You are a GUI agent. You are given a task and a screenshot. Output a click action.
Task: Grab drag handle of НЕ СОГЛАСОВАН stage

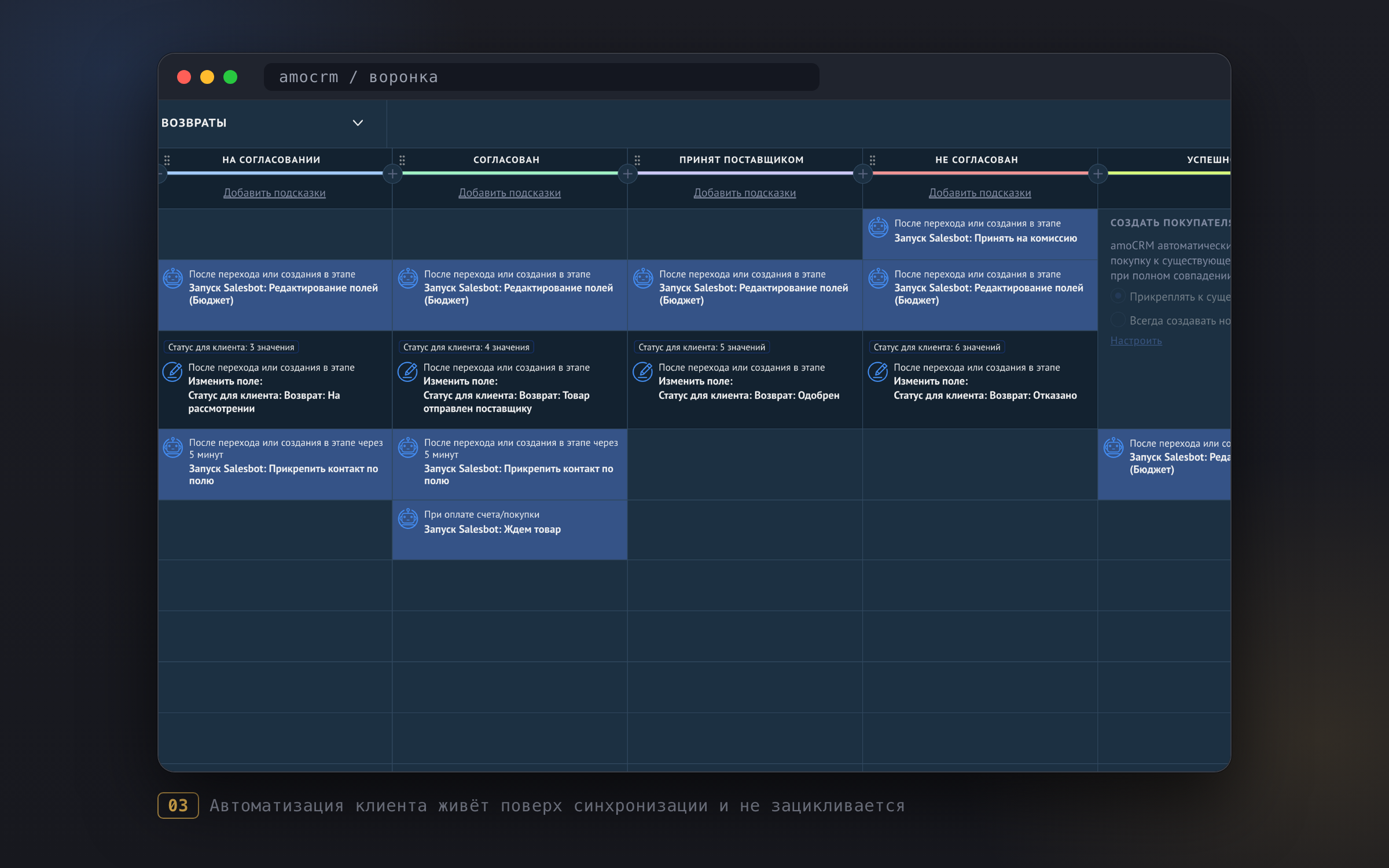tap(873, 160)
